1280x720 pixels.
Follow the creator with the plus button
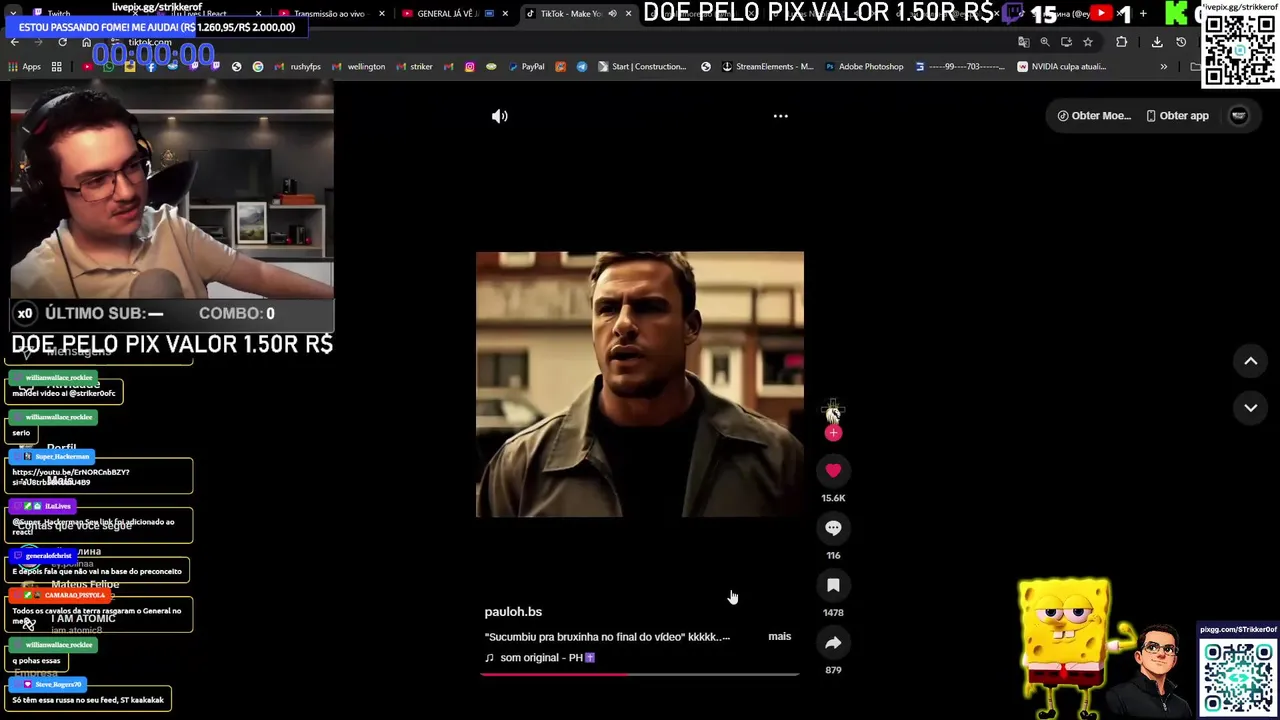click(833, 433)
